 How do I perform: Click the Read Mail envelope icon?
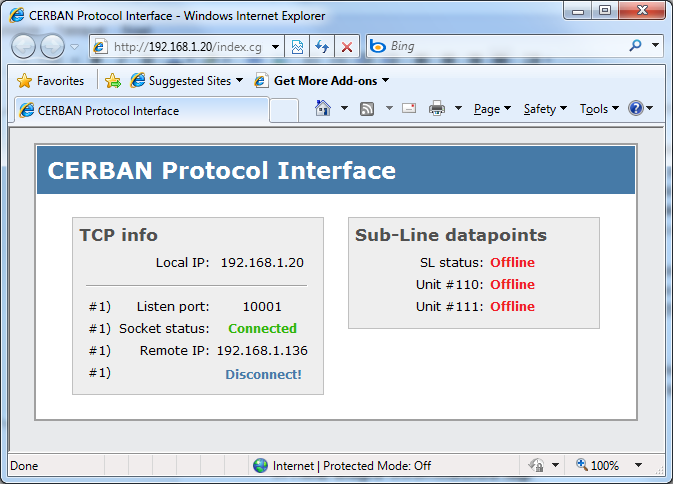click(409, 109)
